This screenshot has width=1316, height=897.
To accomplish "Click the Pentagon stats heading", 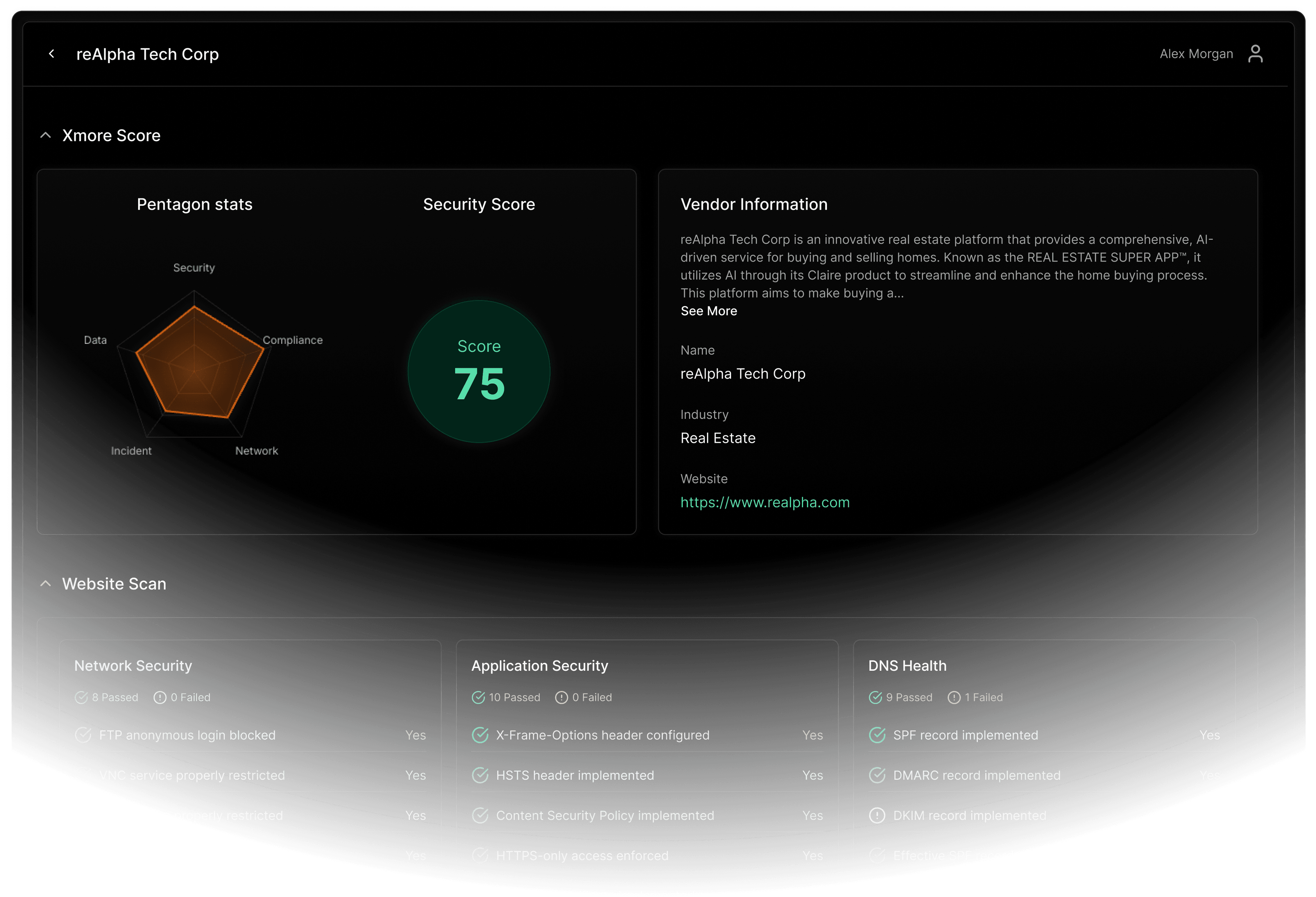I will [x=195, y=204].
